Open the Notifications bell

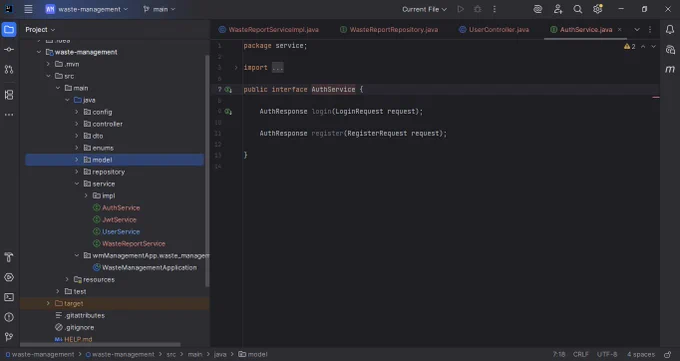pos(670,30)
